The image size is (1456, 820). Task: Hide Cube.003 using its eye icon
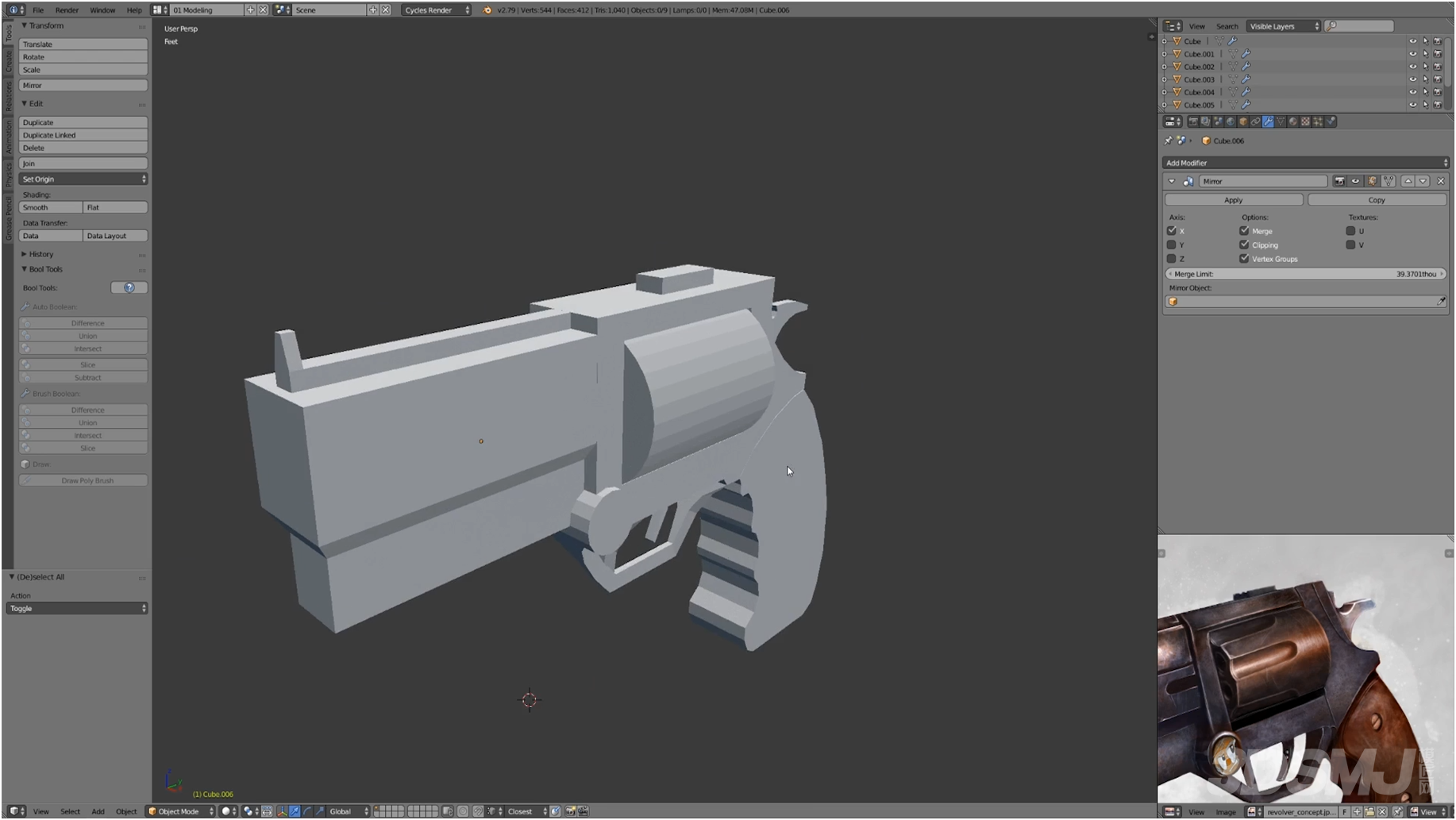(1412, 79)
